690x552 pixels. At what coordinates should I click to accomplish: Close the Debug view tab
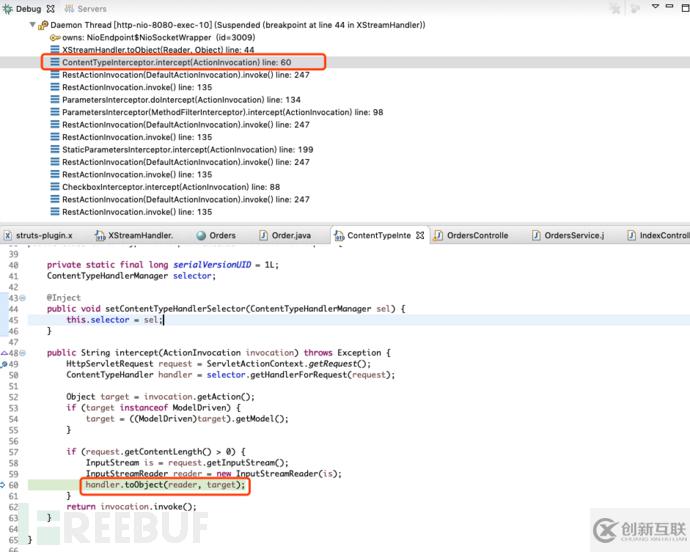[51, 8]
